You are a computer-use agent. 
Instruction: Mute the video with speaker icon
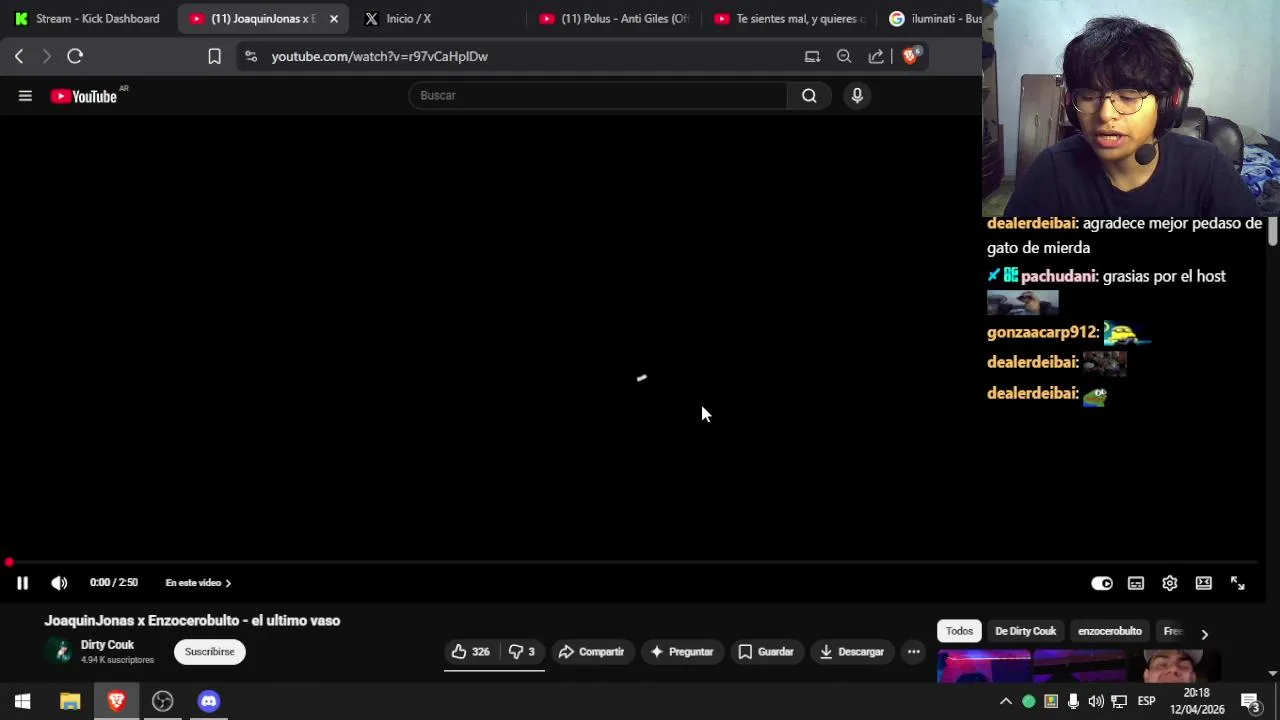coord(59,583)
